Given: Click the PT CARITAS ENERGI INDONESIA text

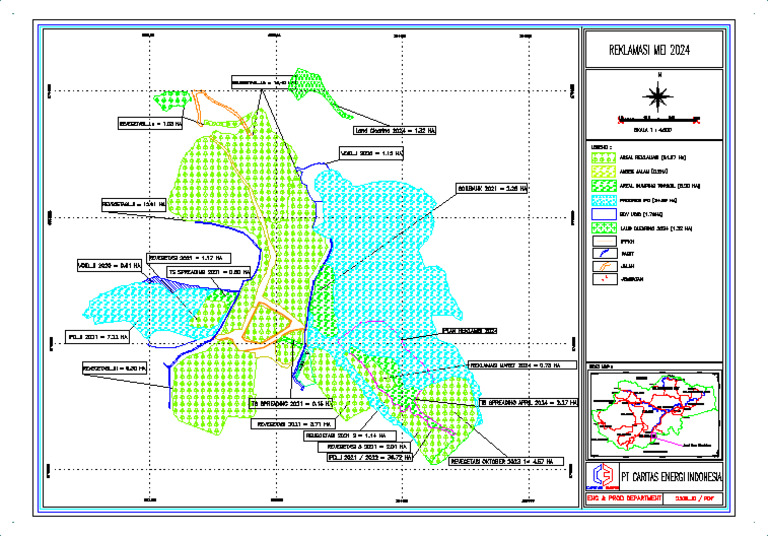Looking at the screenshot, I should [x=672, y=477].
